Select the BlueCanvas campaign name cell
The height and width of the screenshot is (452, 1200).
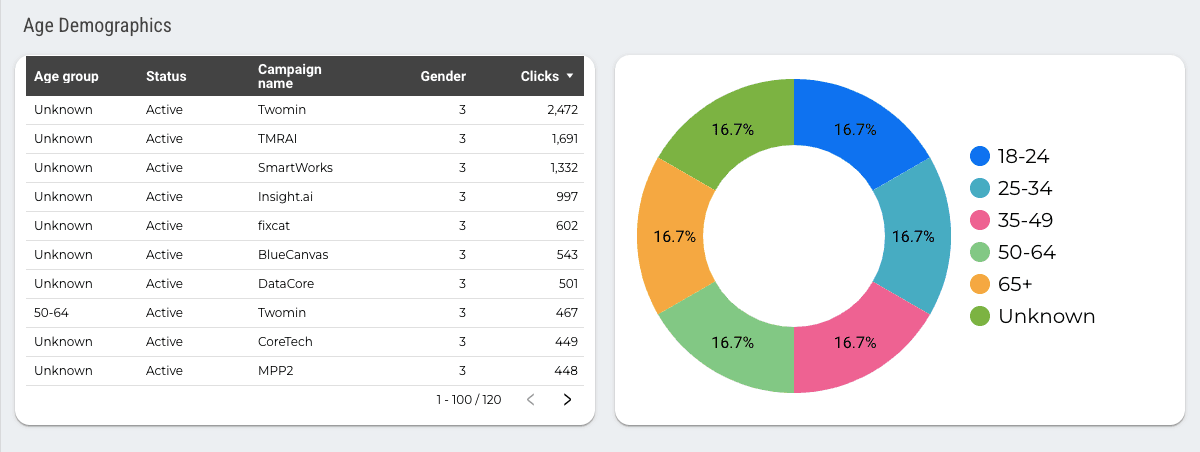(293, 254)
